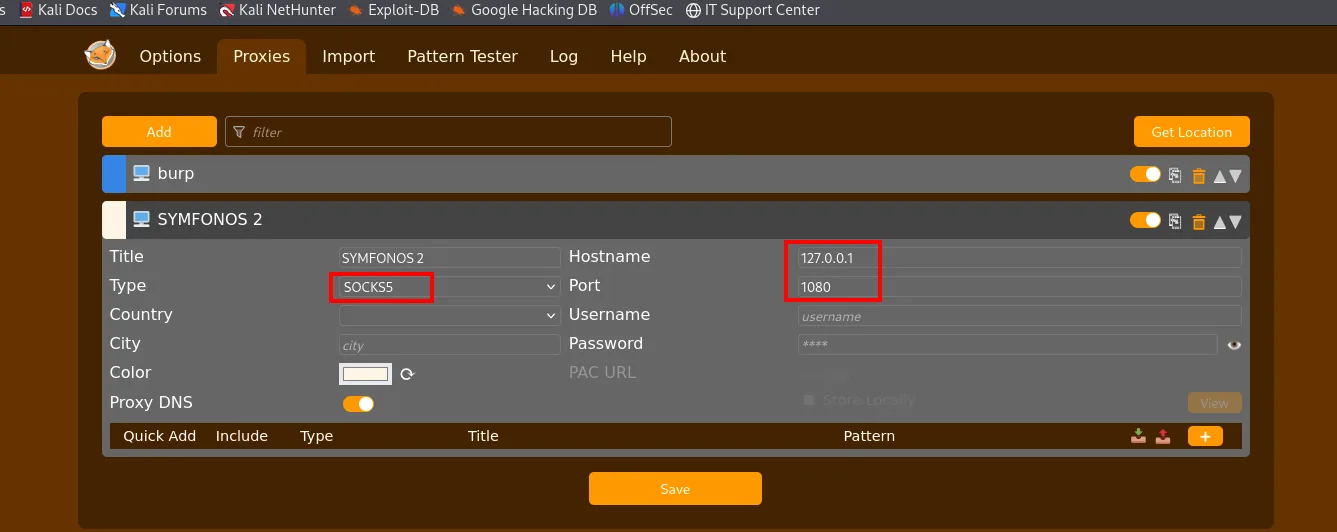Open the Help tab

pyautogui.click(x=628, y=56)
